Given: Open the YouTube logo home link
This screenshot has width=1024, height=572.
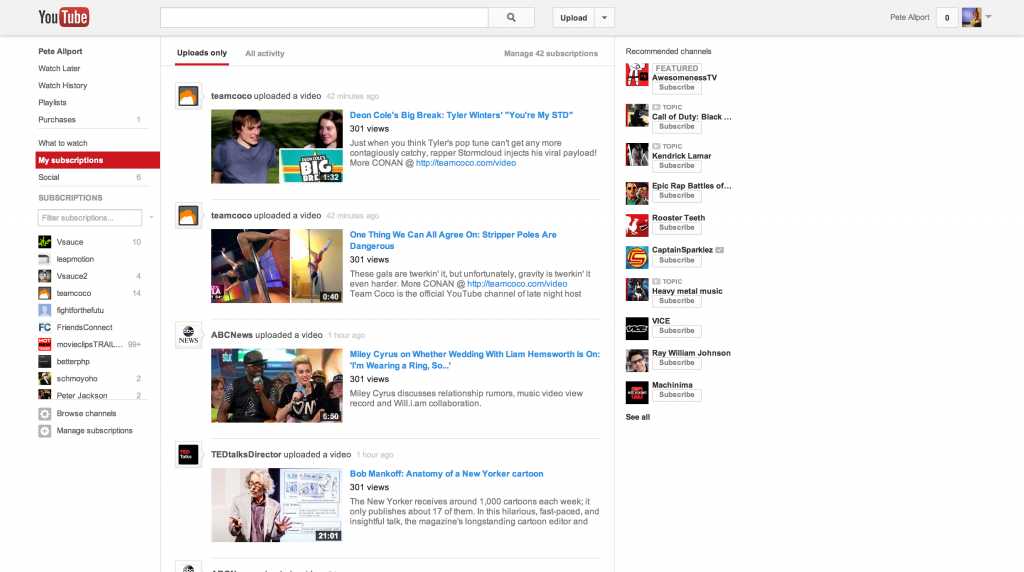Looking at the screenshot, I should point(63,17).
